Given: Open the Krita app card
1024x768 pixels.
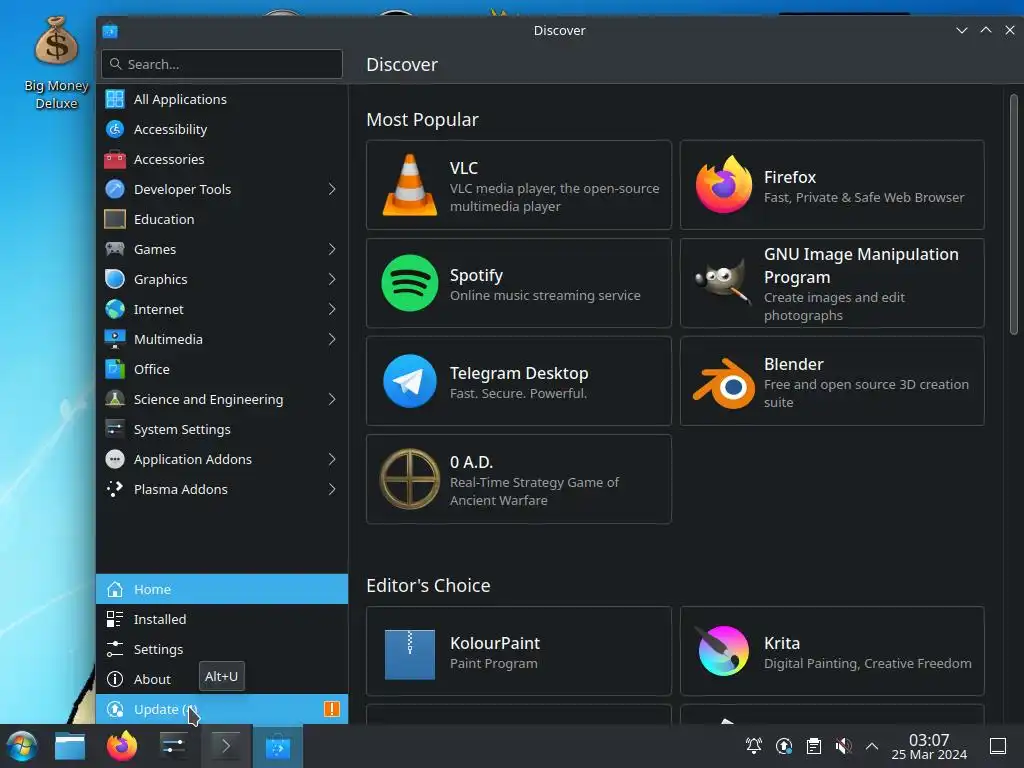Looking at the screenshot, I should click(x=832, y=651).
